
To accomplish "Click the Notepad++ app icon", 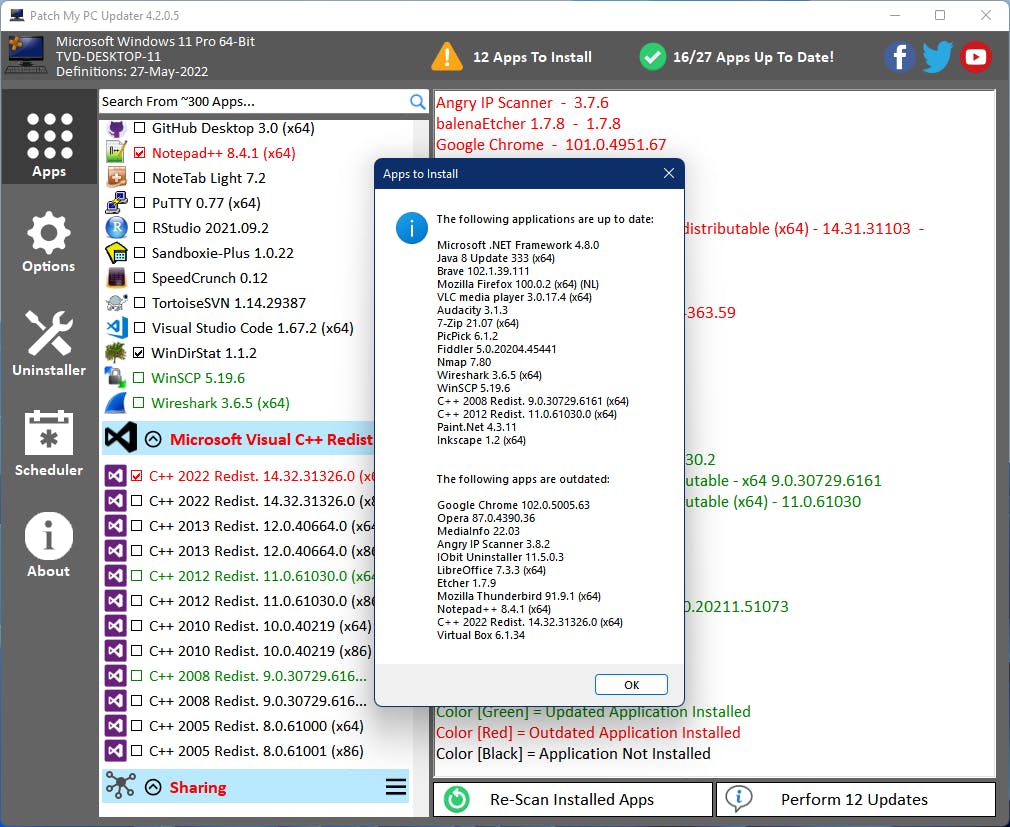I will [116, 153].
